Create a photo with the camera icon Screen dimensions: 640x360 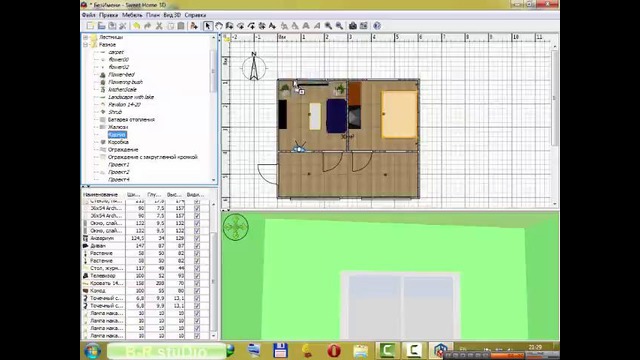click(353, 26)
